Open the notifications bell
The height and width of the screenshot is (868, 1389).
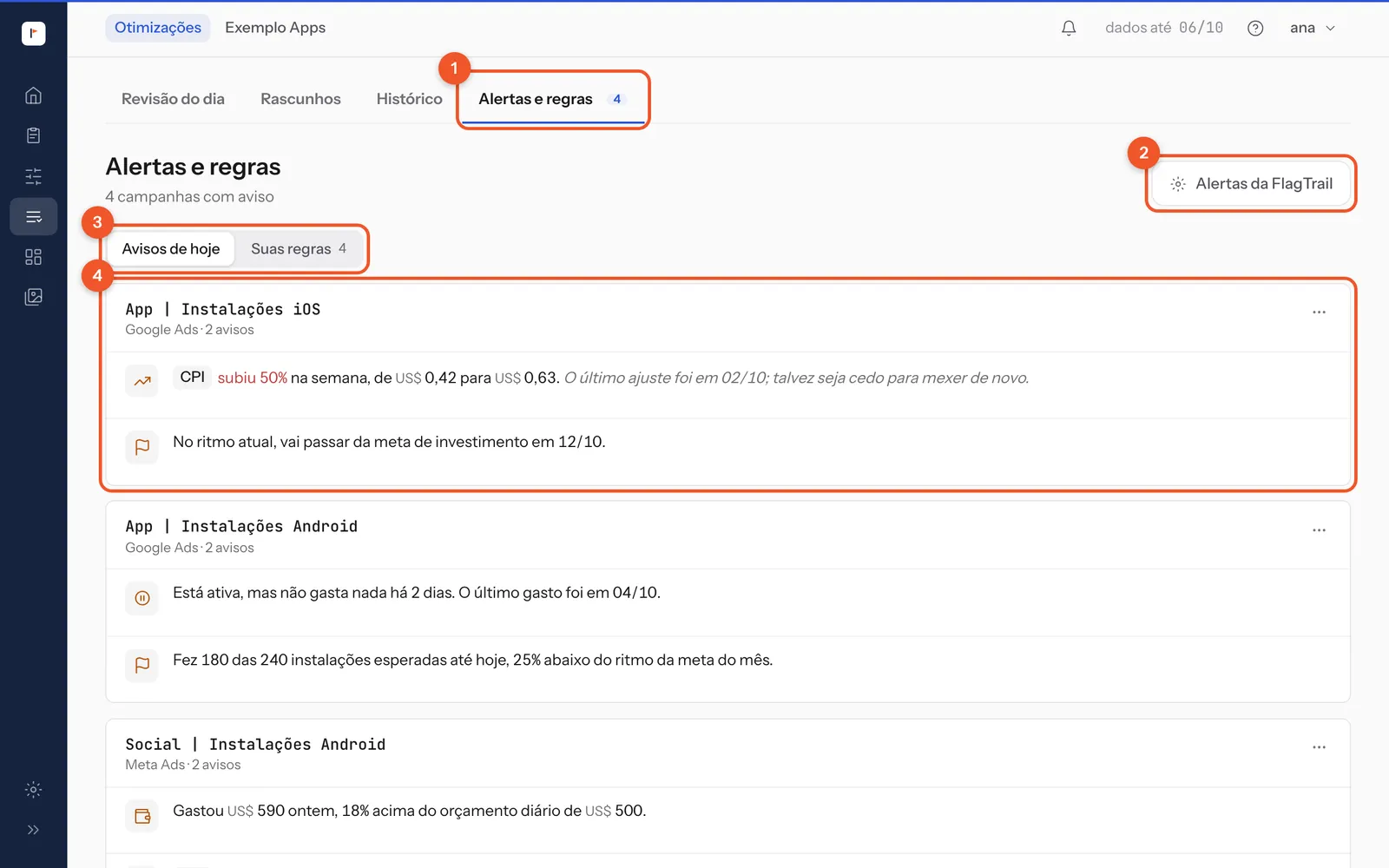coord(1069,29)
